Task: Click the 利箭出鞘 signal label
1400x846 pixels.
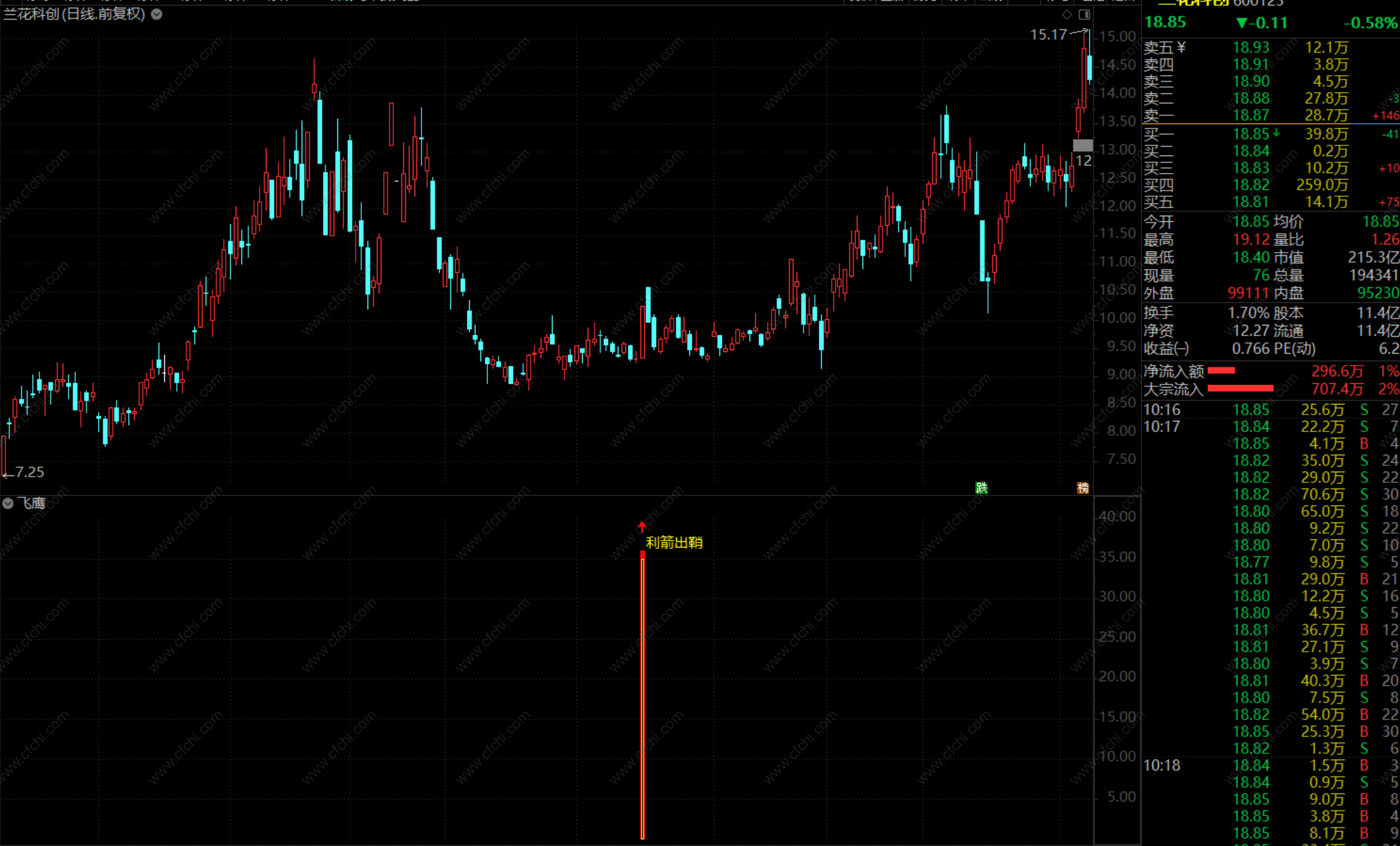Action: click(674, 542)
